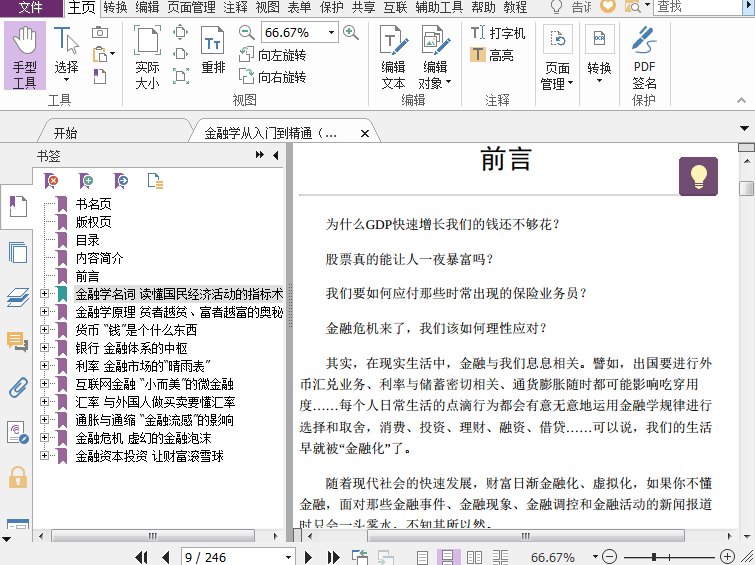Open the Page Management (页面管理) dropdown
Screen dimensions: 755x565
557,57
